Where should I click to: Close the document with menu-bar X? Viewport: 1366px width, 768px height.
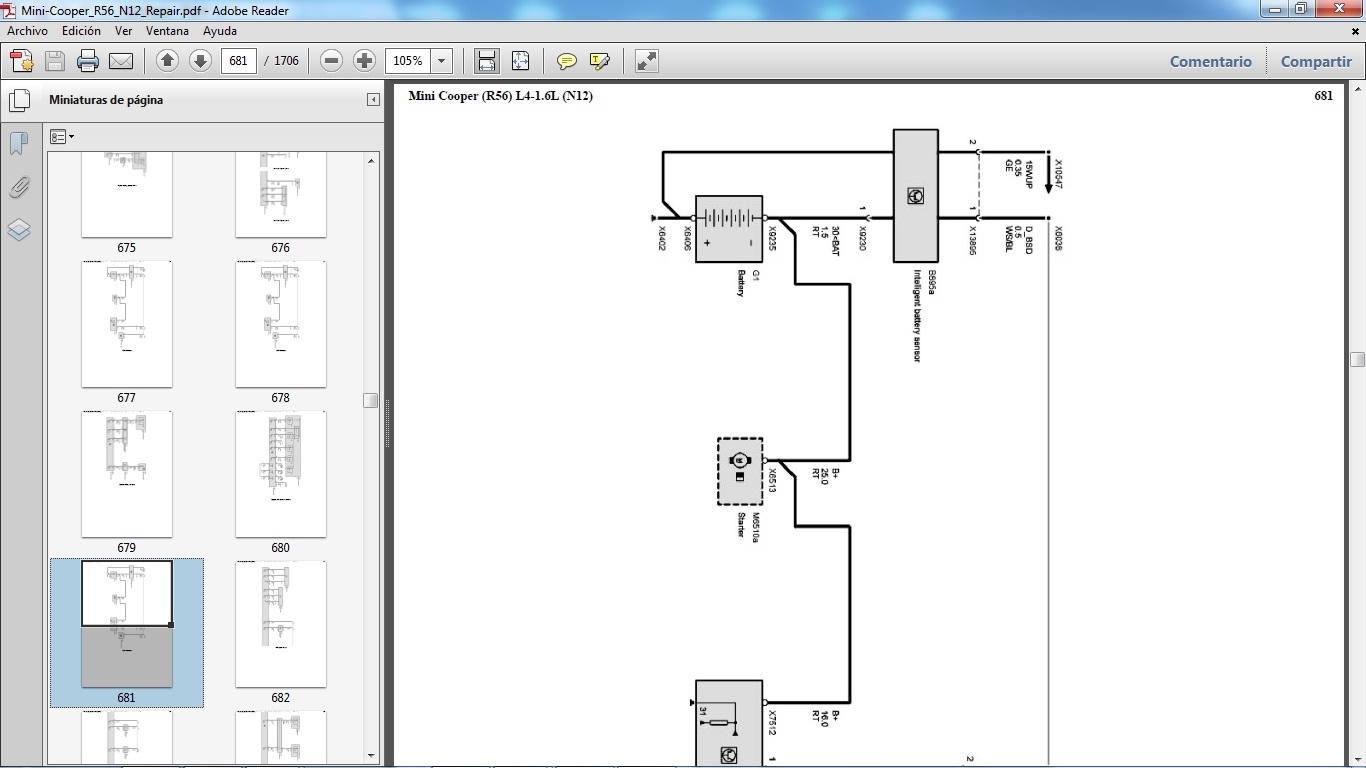click(x=1355, y=32)
